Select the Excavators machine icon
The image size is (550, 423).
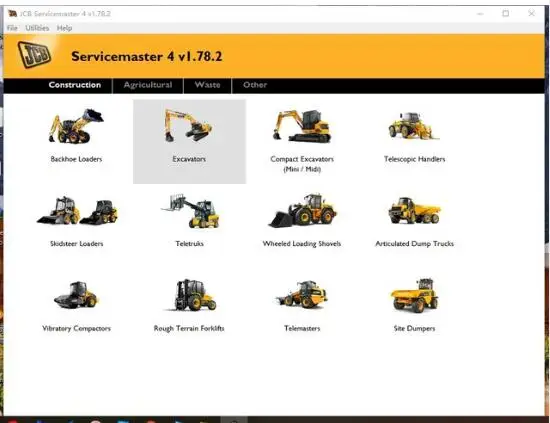pos(188,125)
